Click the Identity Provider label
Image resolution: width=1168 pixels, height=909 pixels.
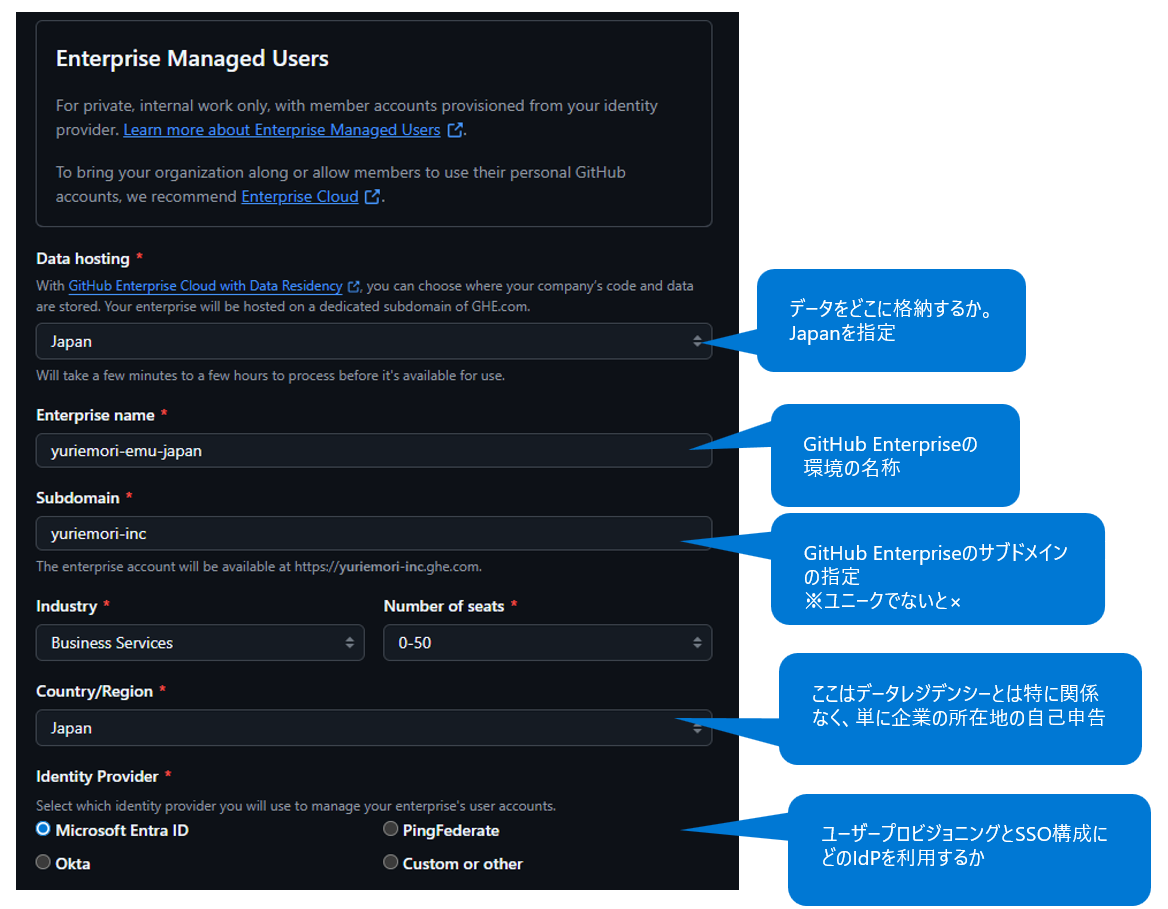tap(98, 776)
